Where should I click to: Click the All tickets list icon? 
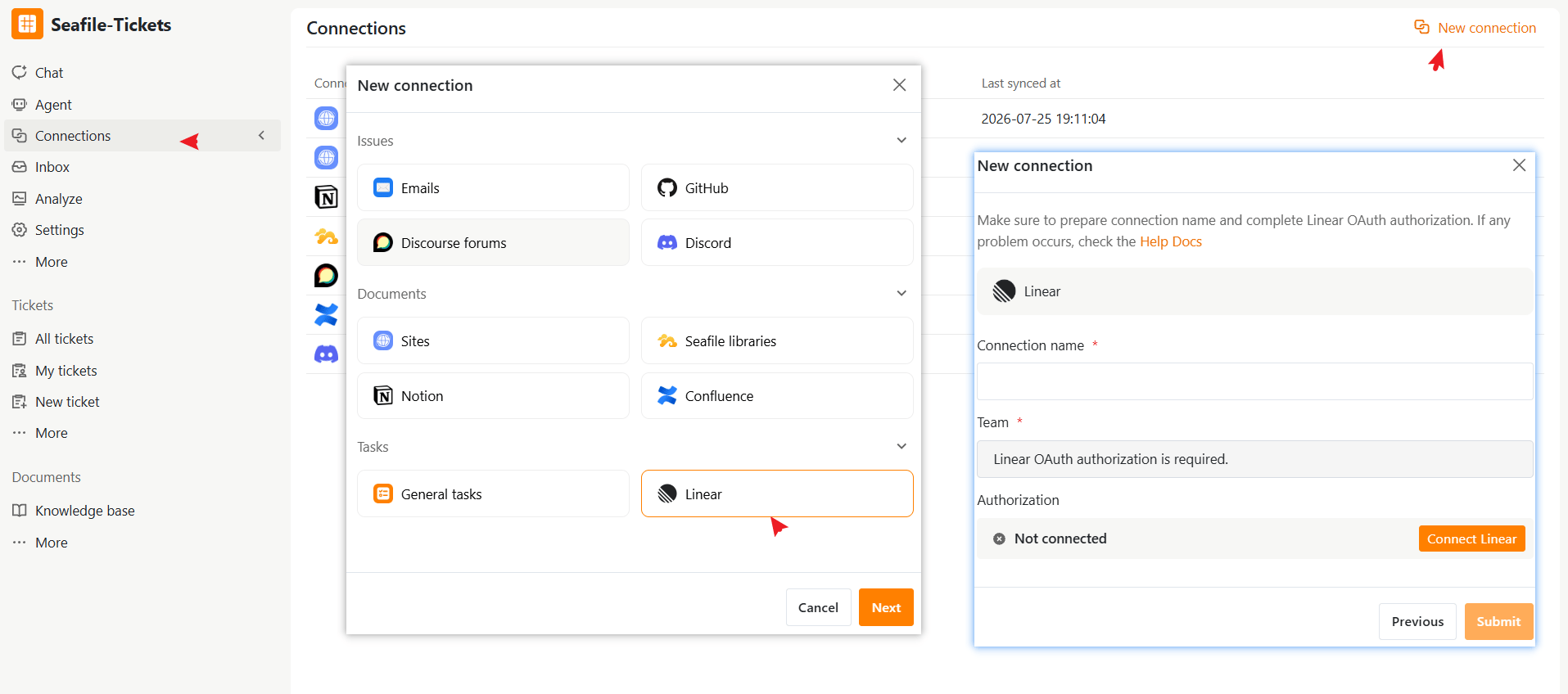point(20,339)
